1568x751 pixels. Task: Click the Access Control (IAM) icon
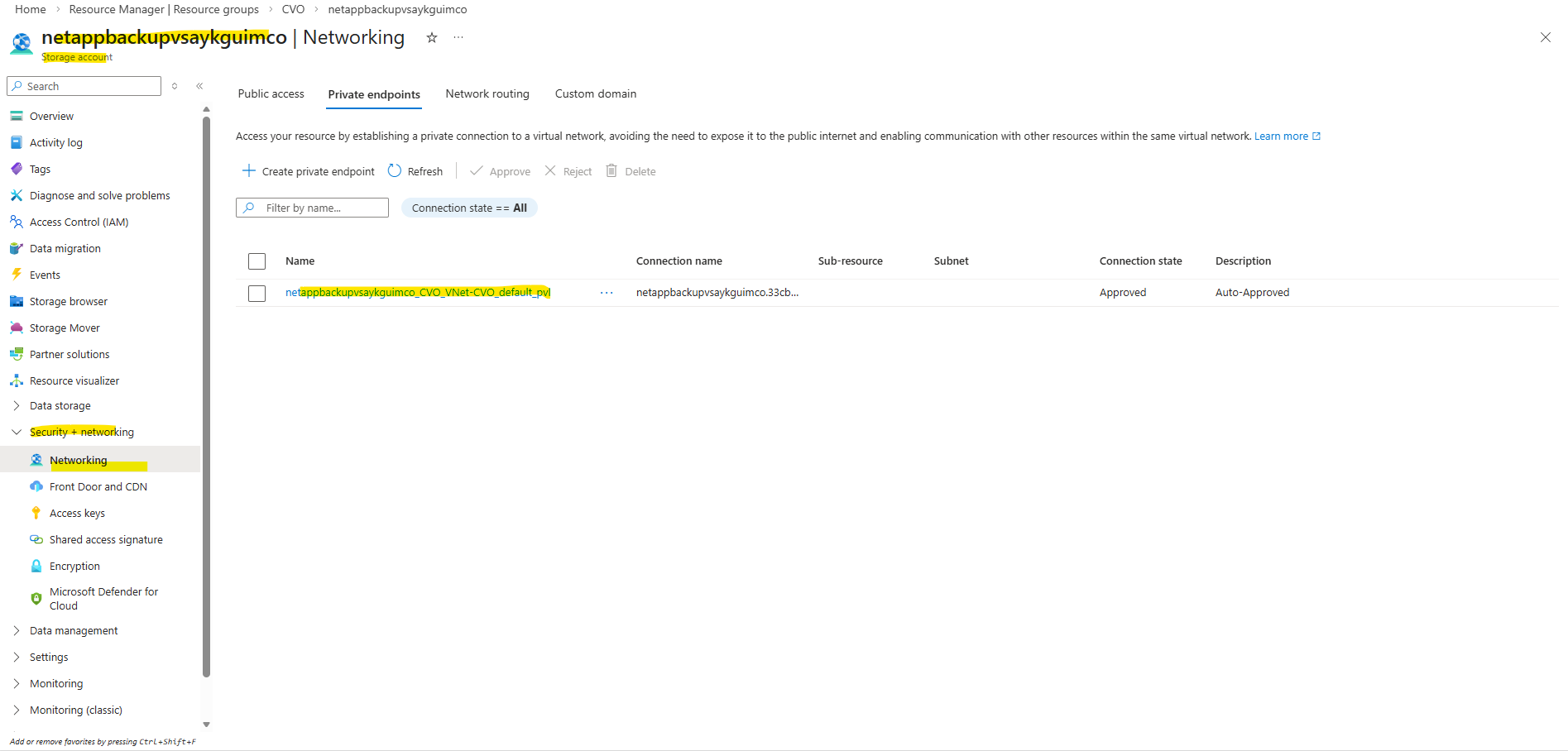(x=17, y=222)
